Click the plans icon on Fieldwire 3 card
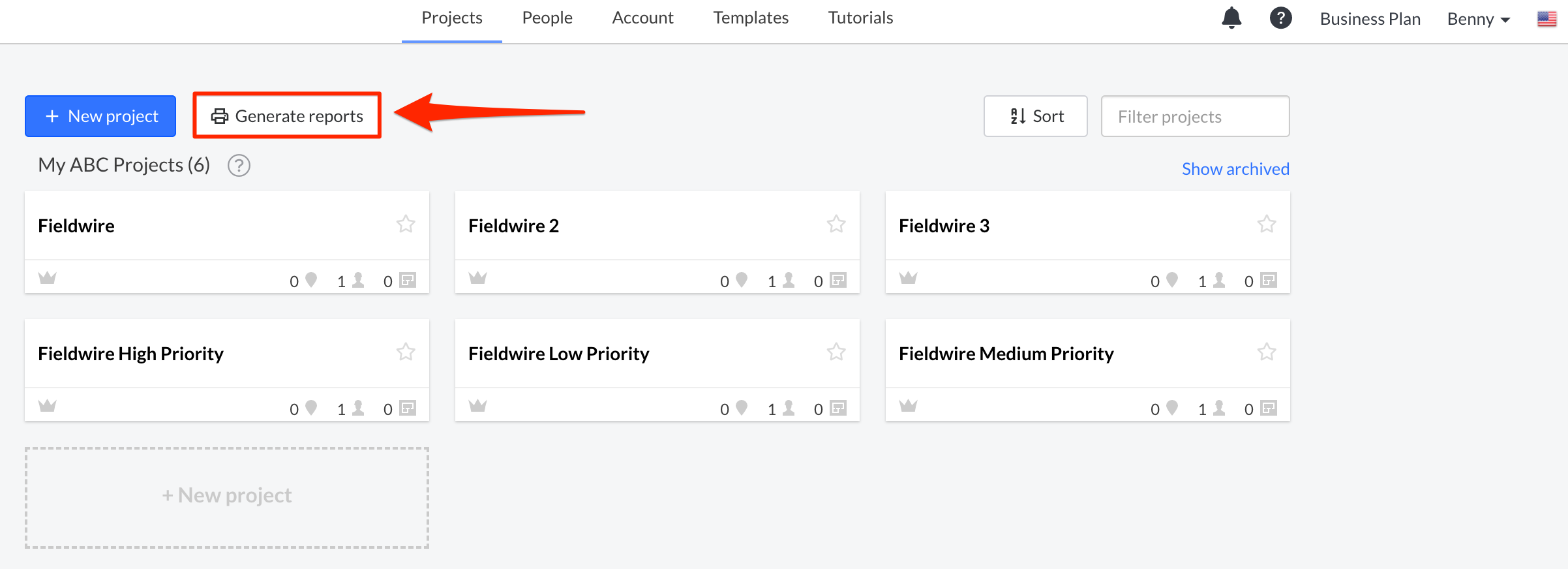The width and height of the screenshot is (1568, 569). point(1269,280)
